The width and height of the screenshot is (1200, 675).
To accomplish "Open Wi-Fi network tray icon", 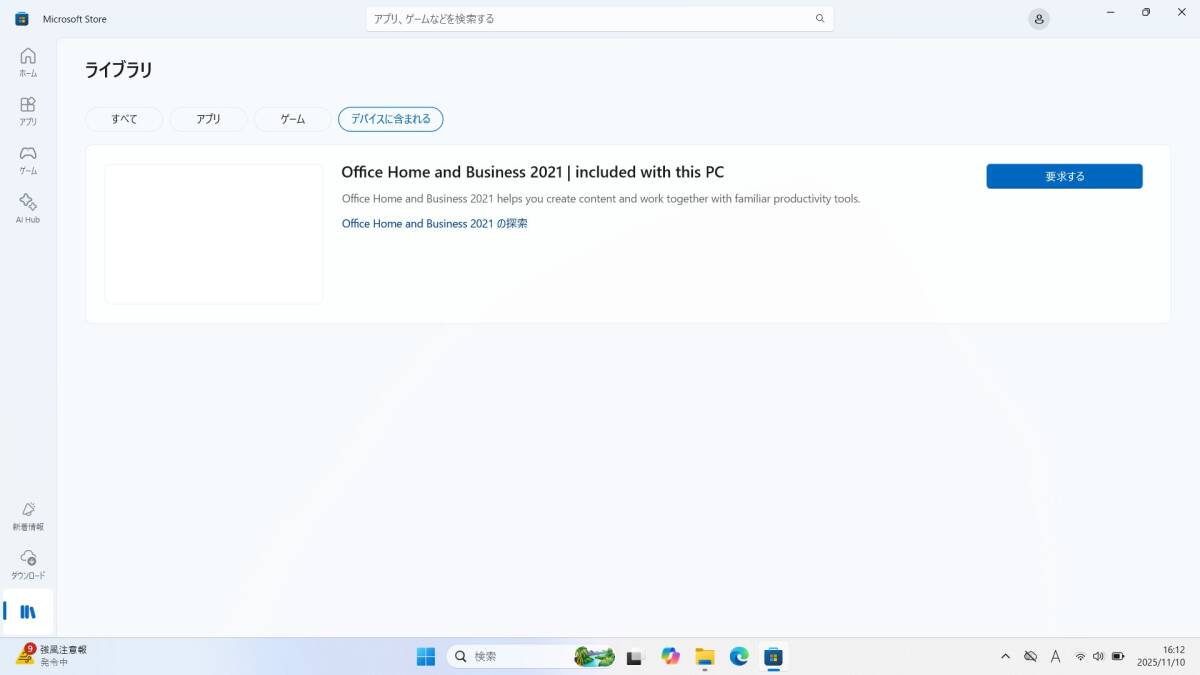I will tap(1080, 657).
